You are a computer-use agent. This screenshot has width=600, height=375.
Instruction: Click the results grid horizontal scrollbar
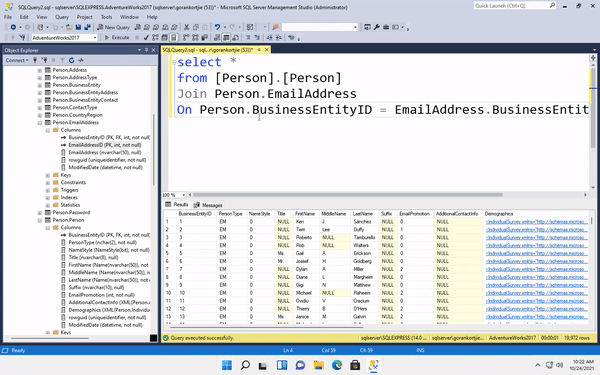point(266,327)
